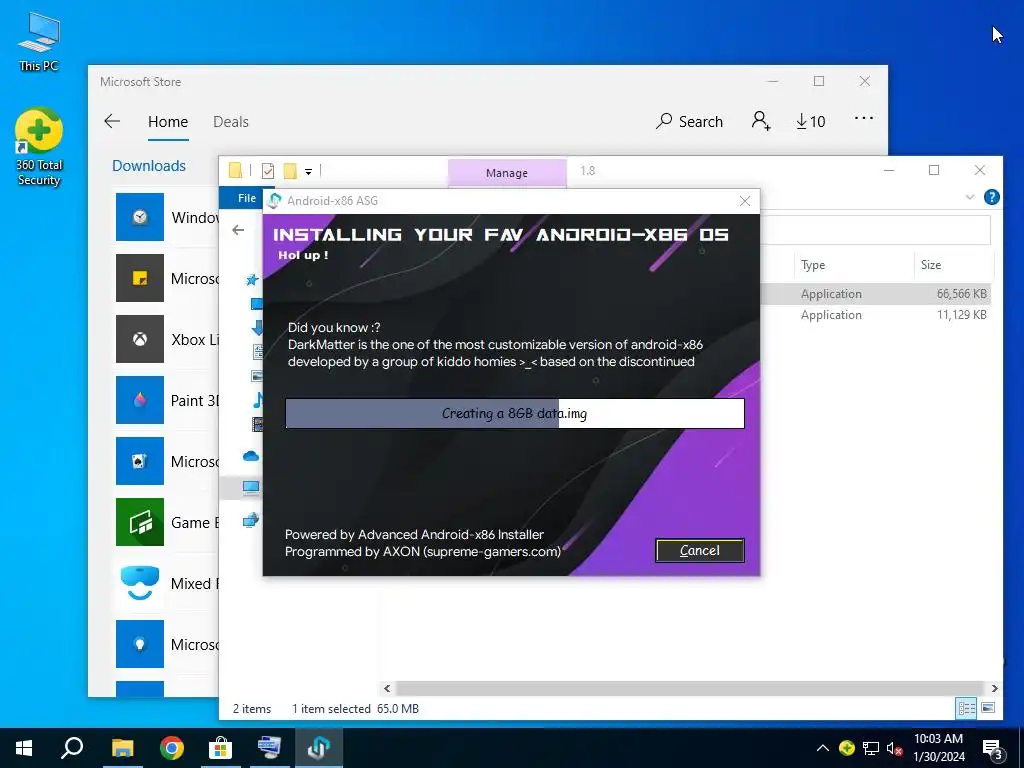This screenshot has height=768, width=1024.
Task: Click the Creating 8GB data.img progress bar
Action: 515,413
